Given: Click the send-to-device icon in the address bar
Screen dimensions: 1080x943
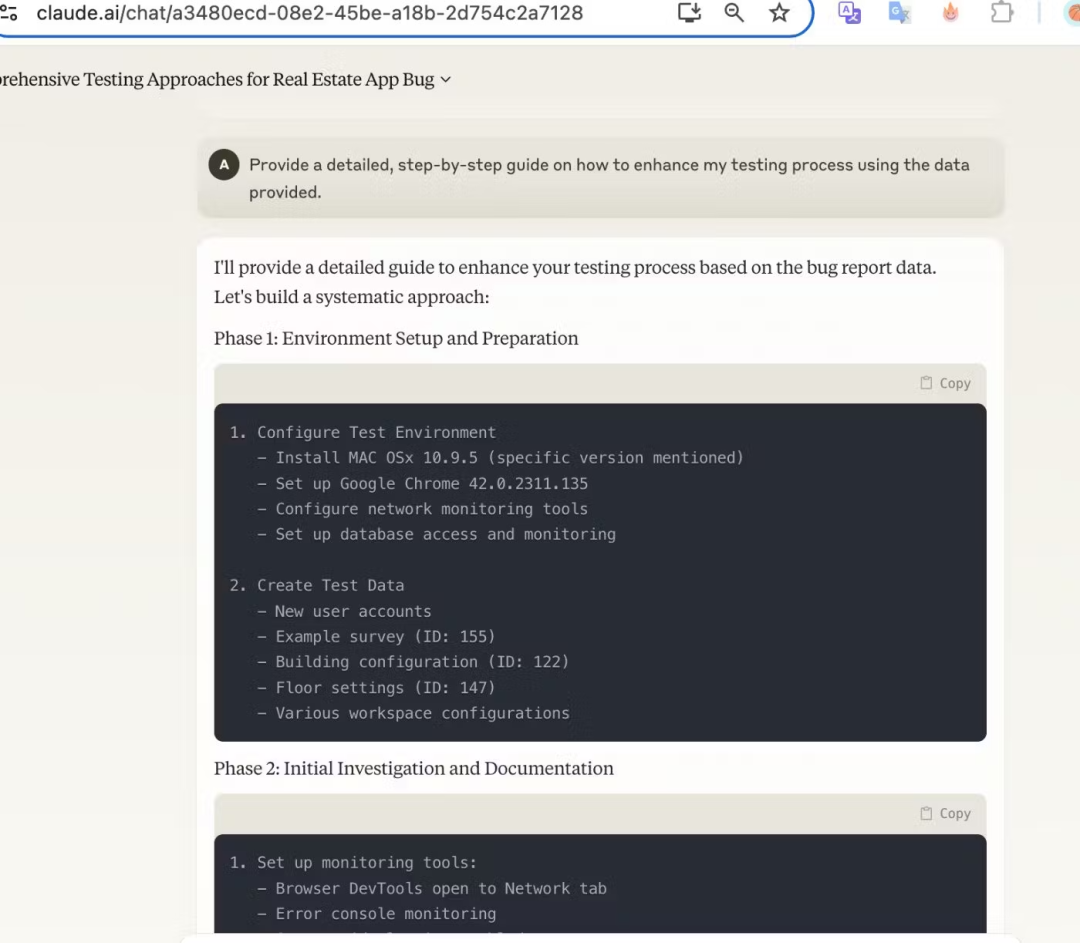Looking at the screenshot, I should tap(689, 13).
